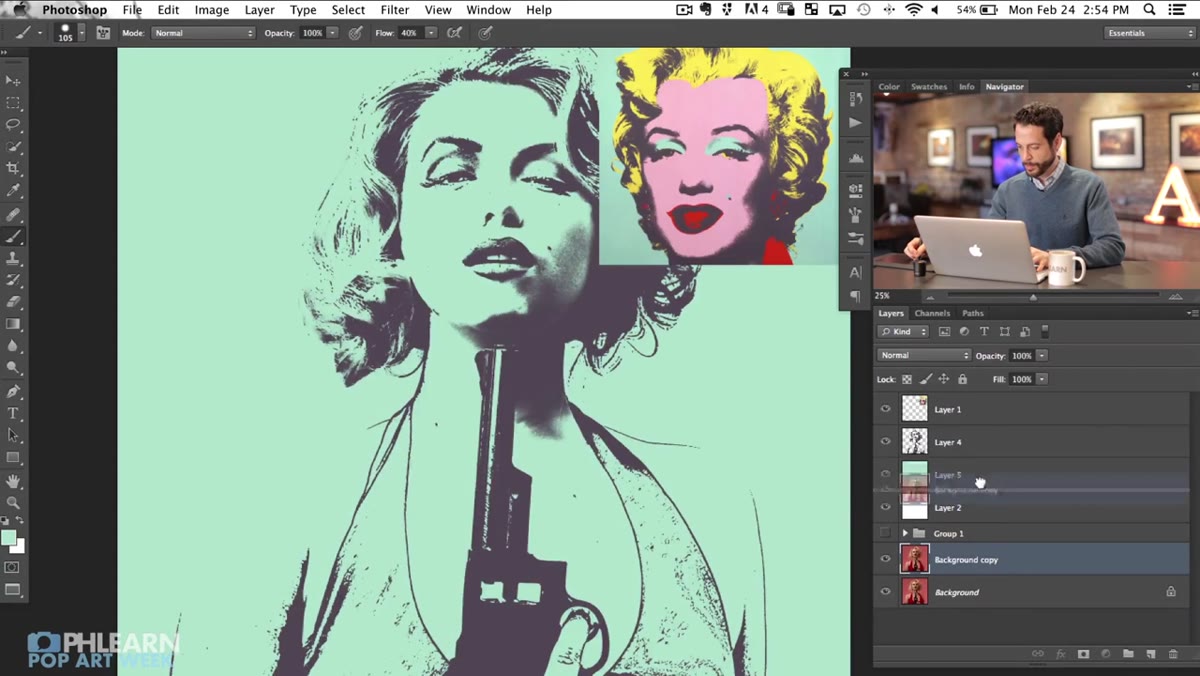
Task: Open layer Fill dropdown arrow
Action: tap(1042, 380)
